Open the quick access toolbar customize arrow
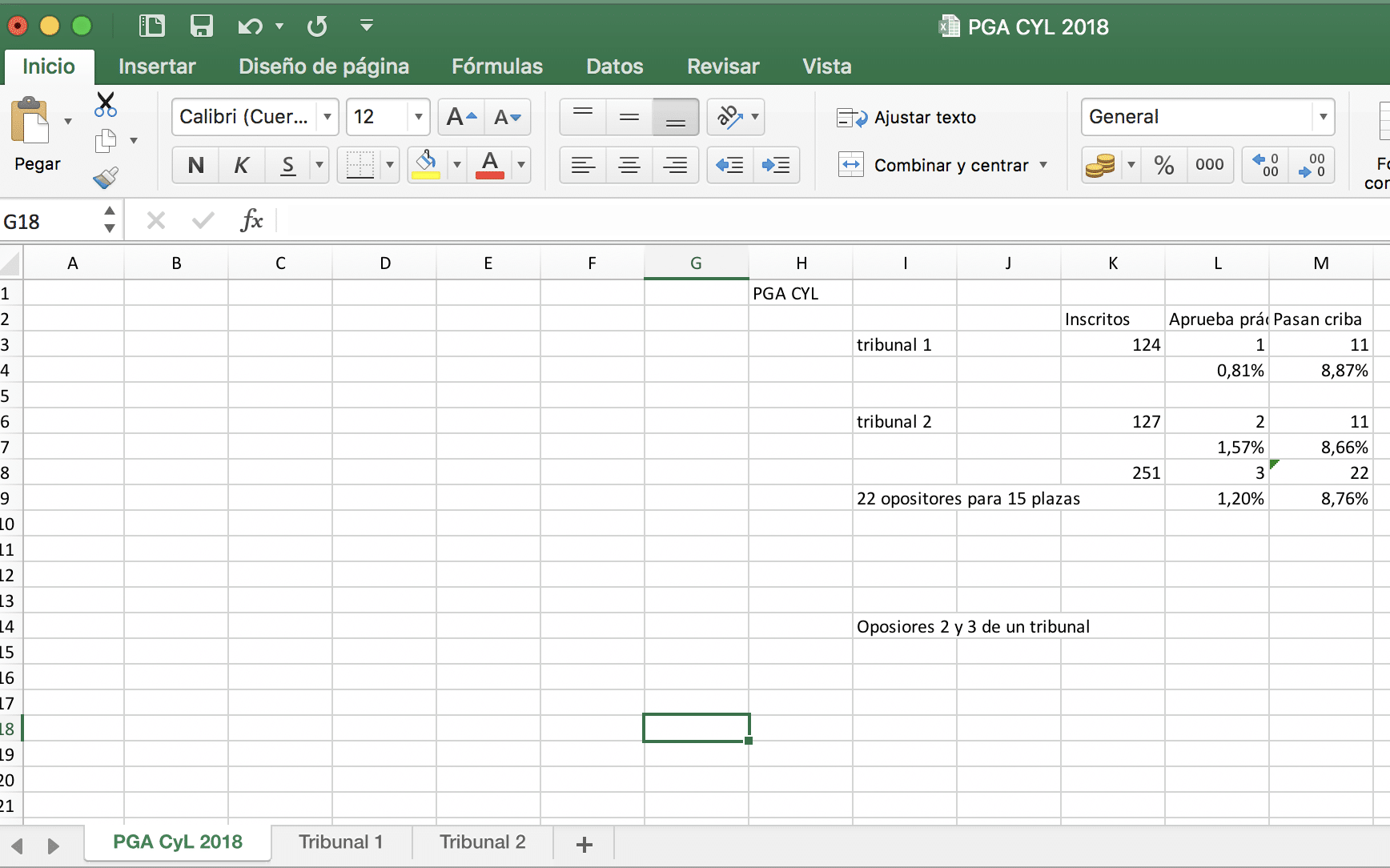 367,26
